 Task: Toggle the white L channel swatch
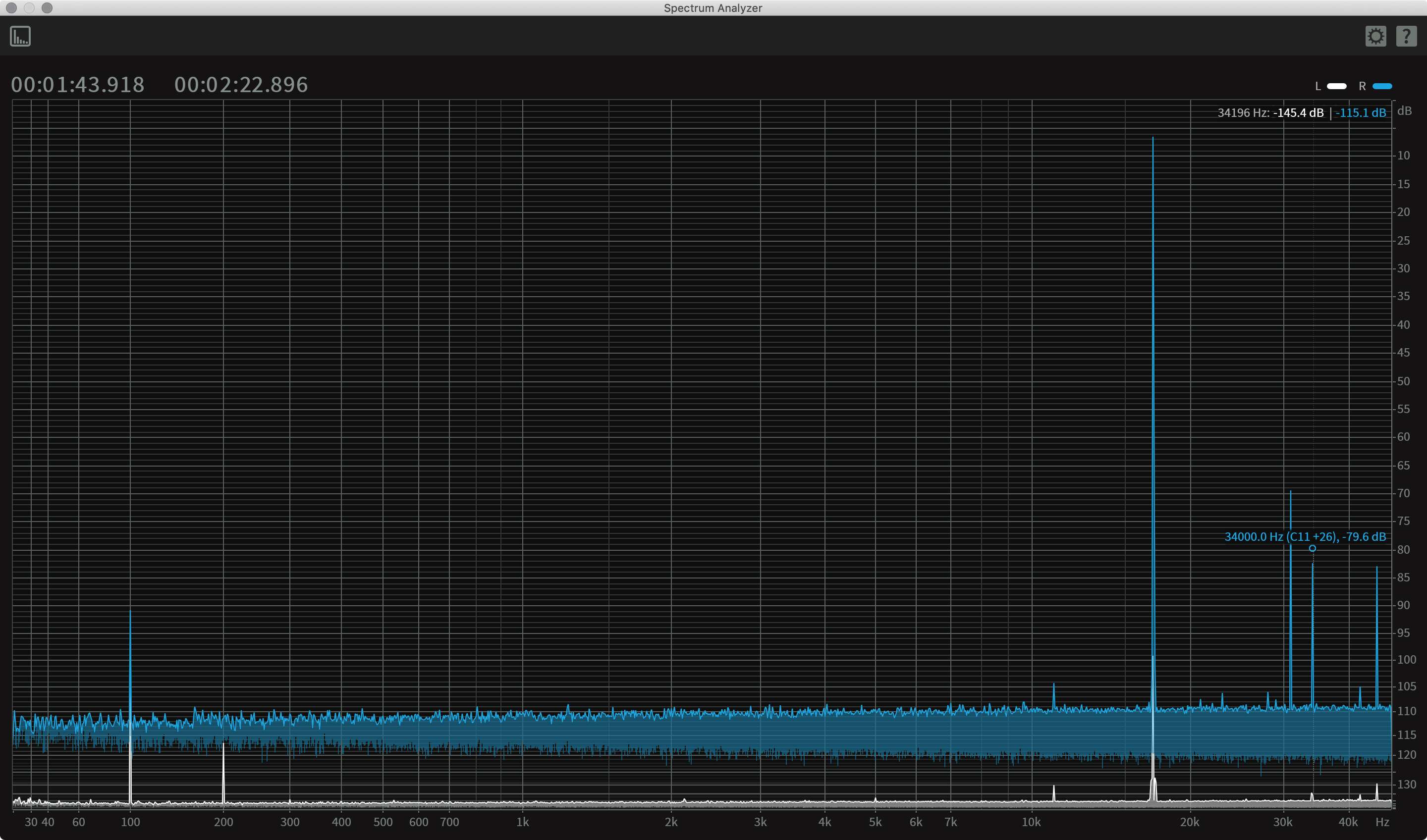1336,86
